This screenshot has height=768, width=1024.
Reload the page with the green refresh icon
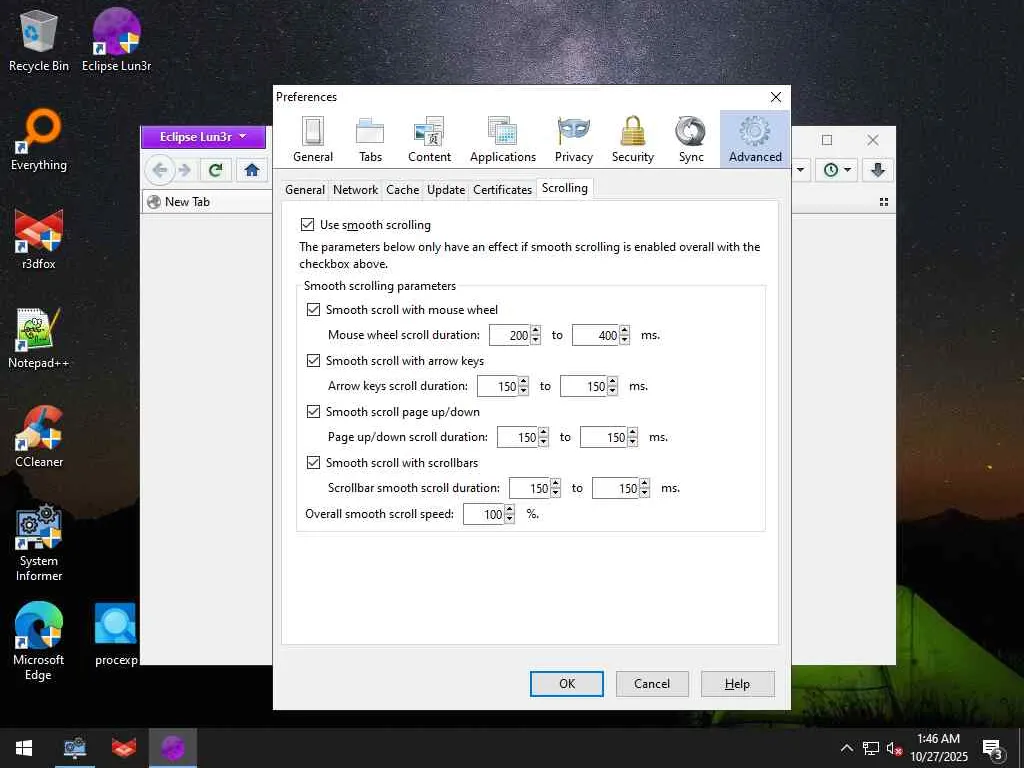pyautogui.click(x=216, y=170)
